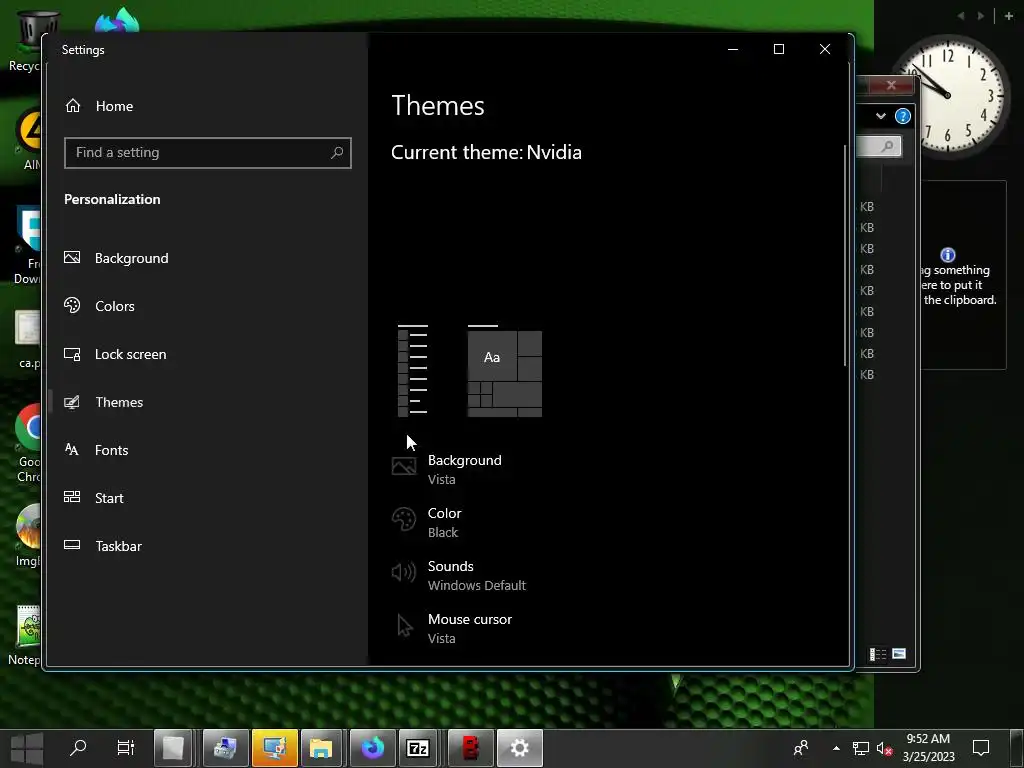The width and height of the screenshot is (1024, 768).
Task: Open File Explorer from the taskbar
Action: [321, 748]
